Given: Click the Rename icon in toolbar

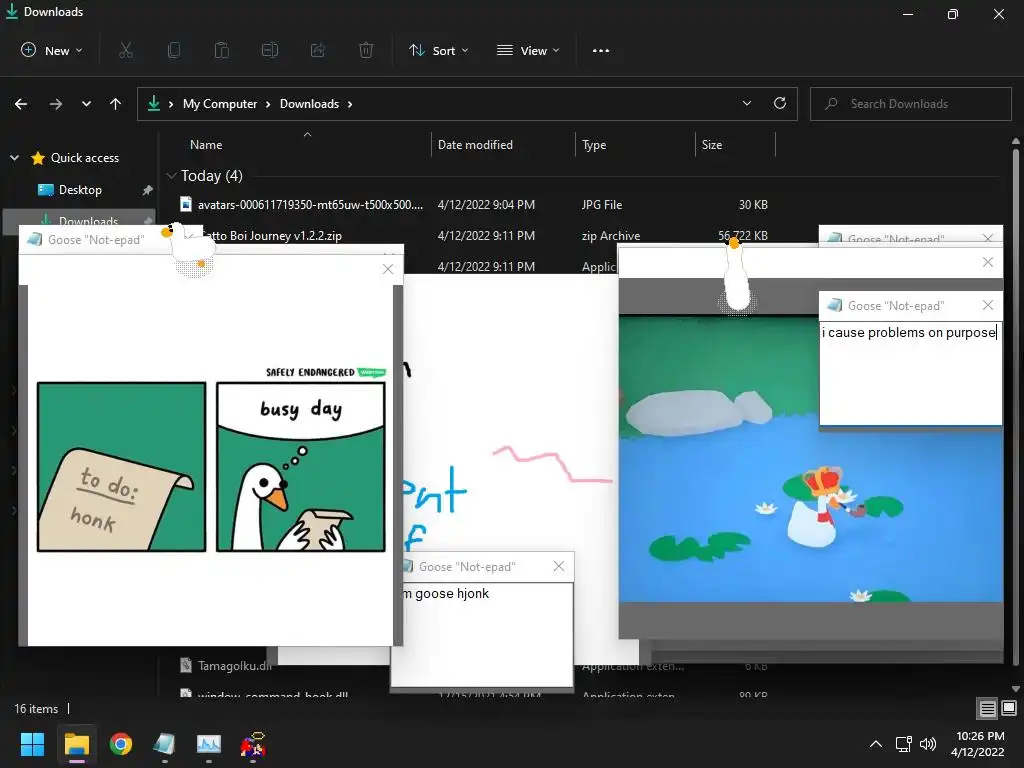Looking at the screenshot, I should [x=270, y=50].
